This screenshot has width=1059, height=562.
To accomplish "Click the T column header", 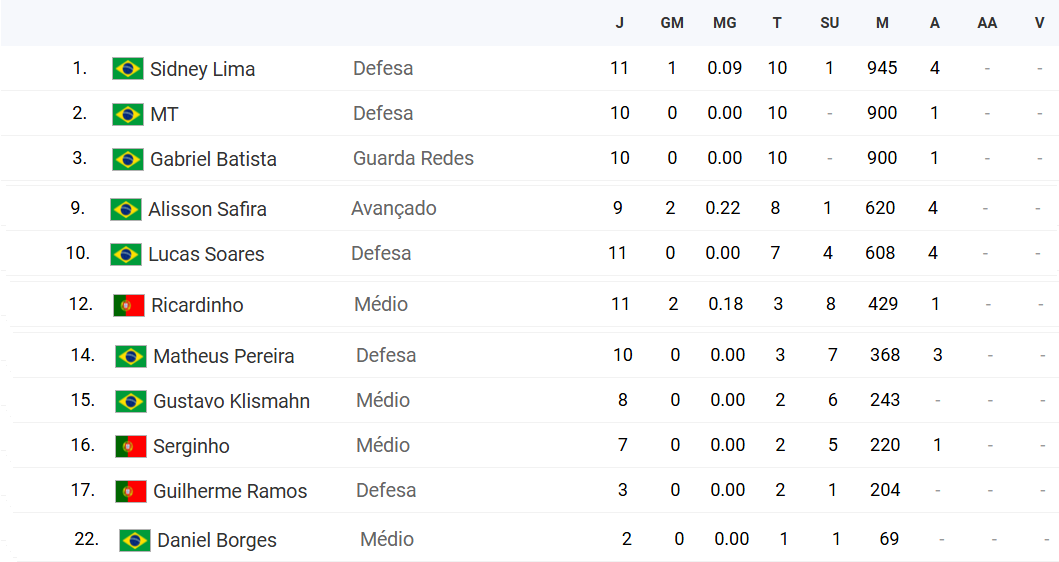I will click(777, 23).
